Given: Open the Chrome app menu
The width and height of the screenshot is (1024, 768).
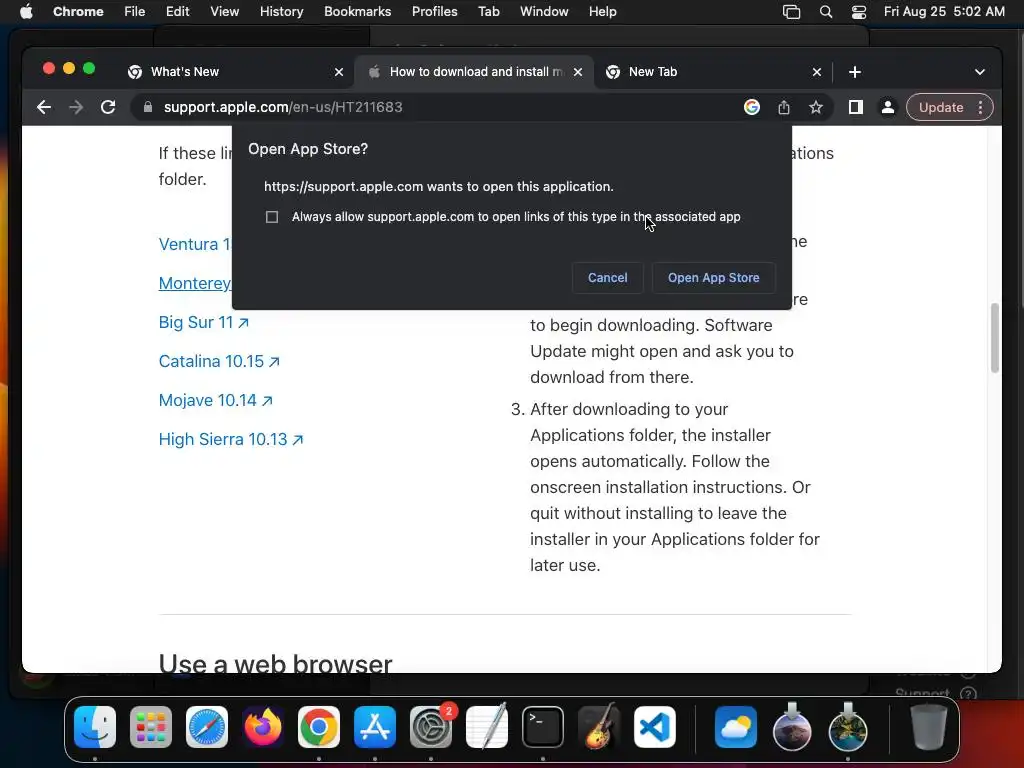Looking at the screenshot, I should click(x=78, y=11).
